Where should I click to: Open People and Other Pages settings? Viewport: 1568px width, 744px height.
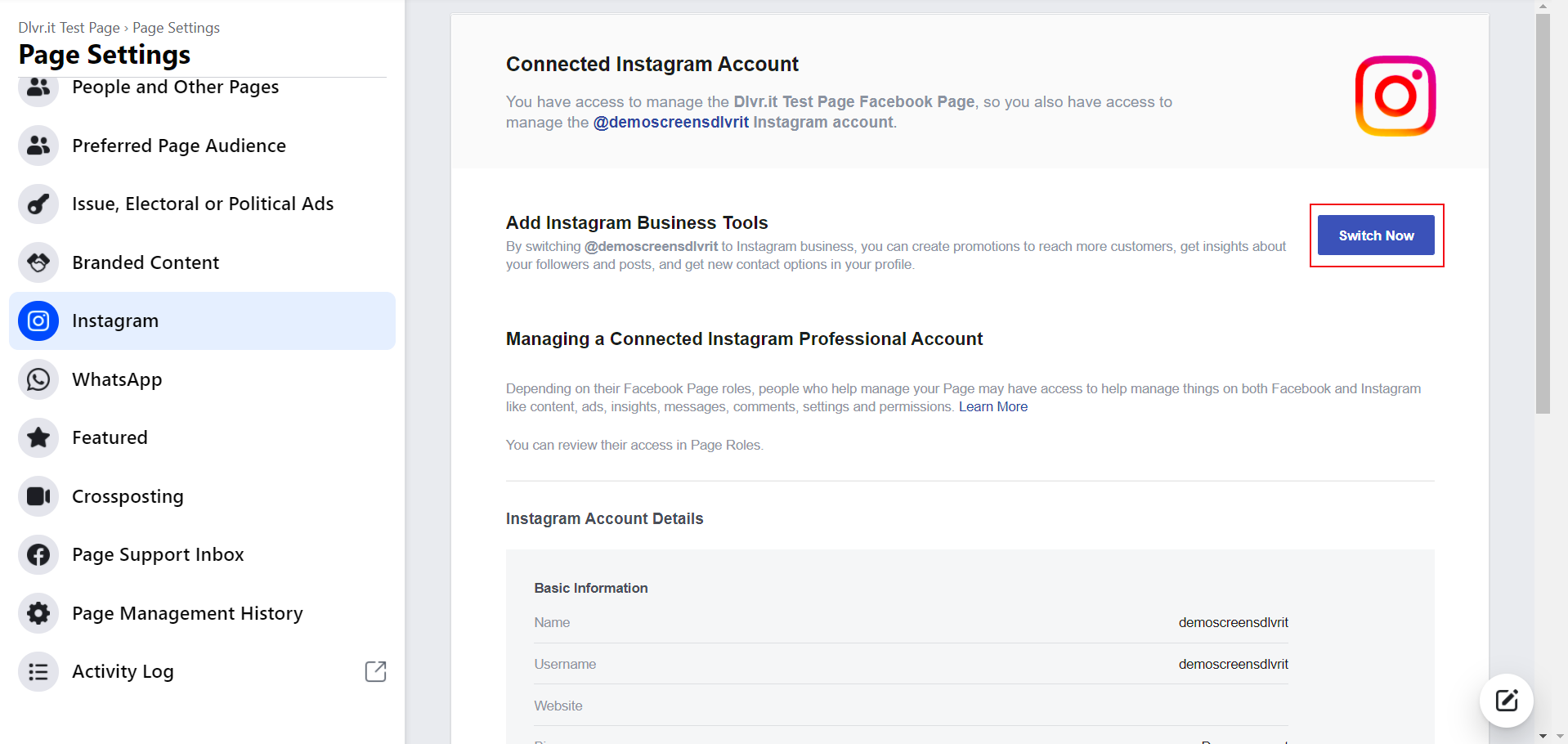click(x=175, y=87)
